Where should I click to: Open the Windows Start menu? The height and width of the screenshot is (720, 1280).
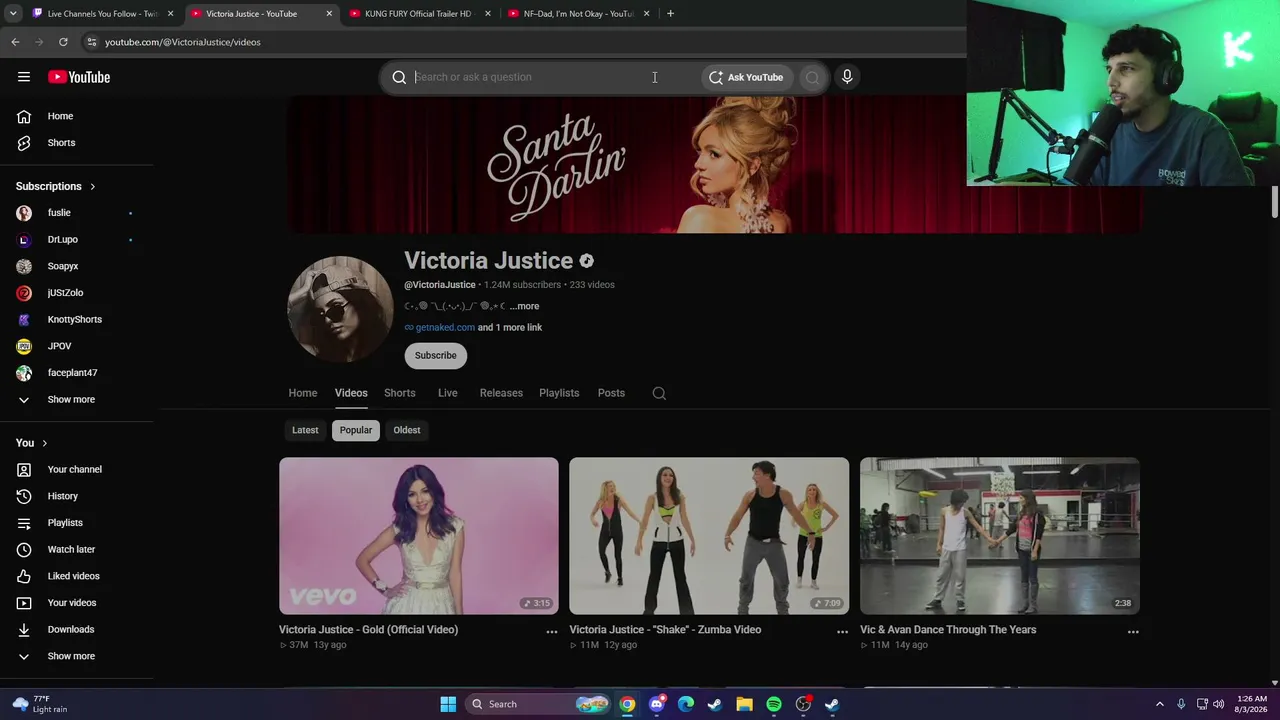tap(448, 704)
